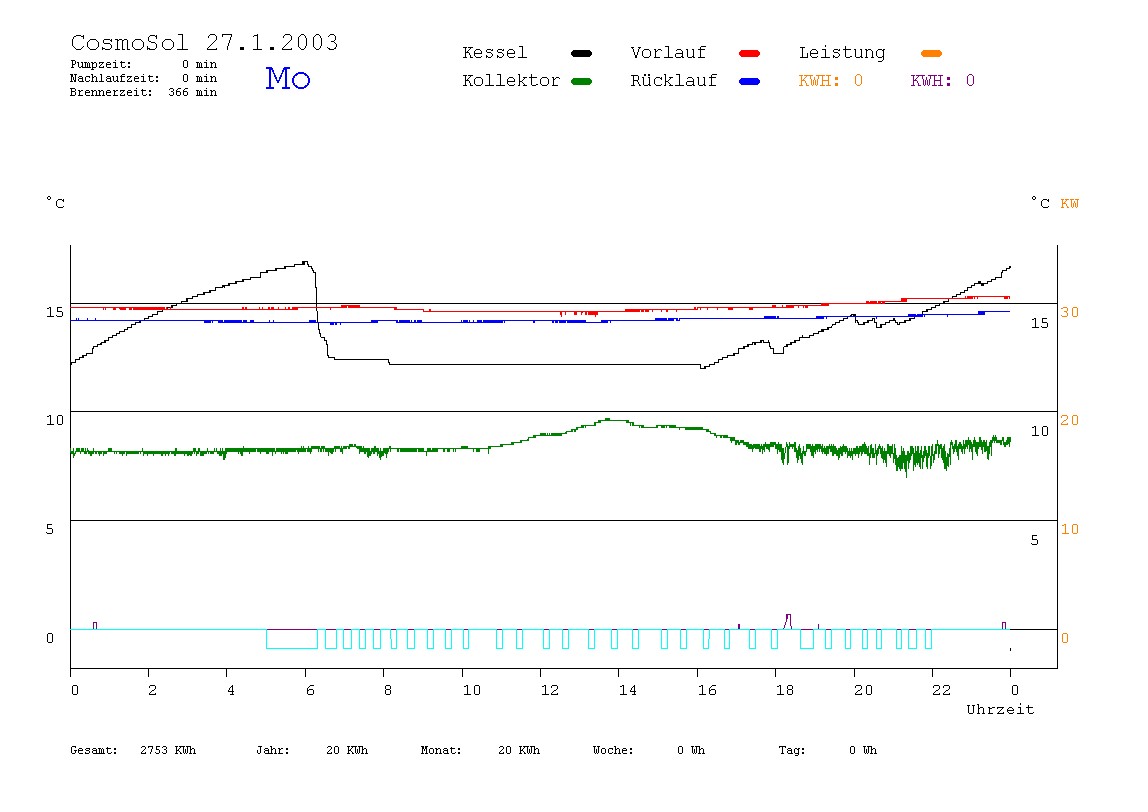Click the 'Tag:' label
This screenshot has width=1148, height=812.
[791, 750]
